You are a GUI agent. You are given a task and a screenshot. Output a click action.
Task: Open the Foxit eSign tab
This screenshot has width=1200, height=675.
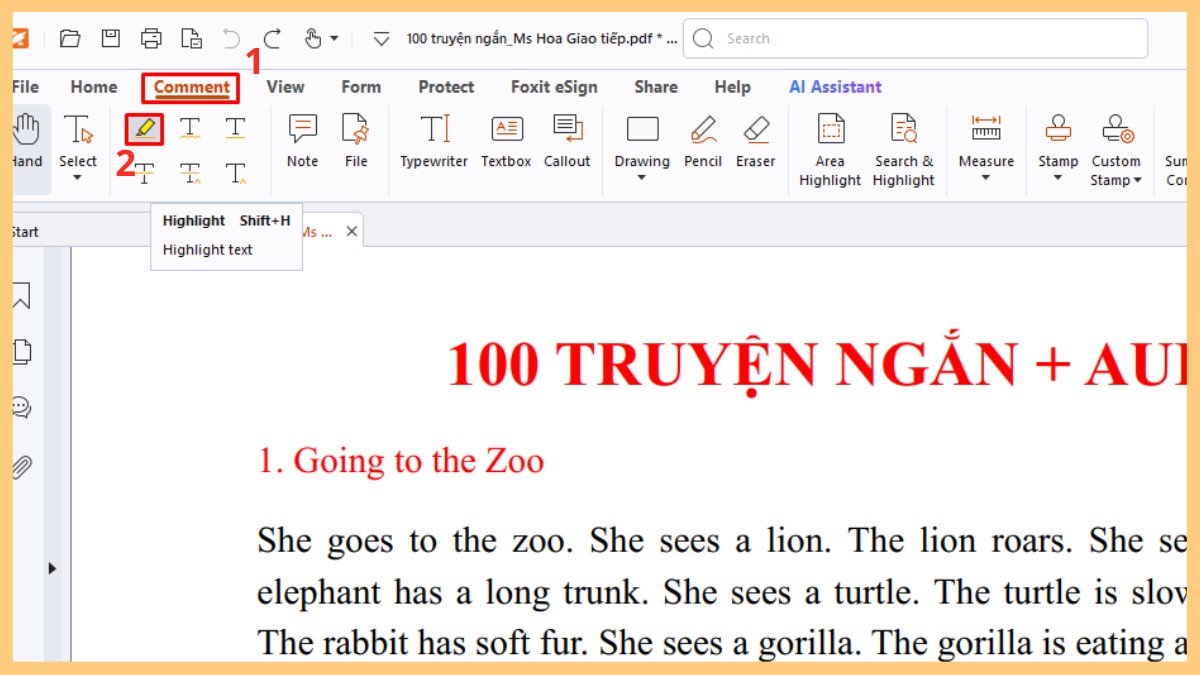pyautogui.click(x=554, y=87)
